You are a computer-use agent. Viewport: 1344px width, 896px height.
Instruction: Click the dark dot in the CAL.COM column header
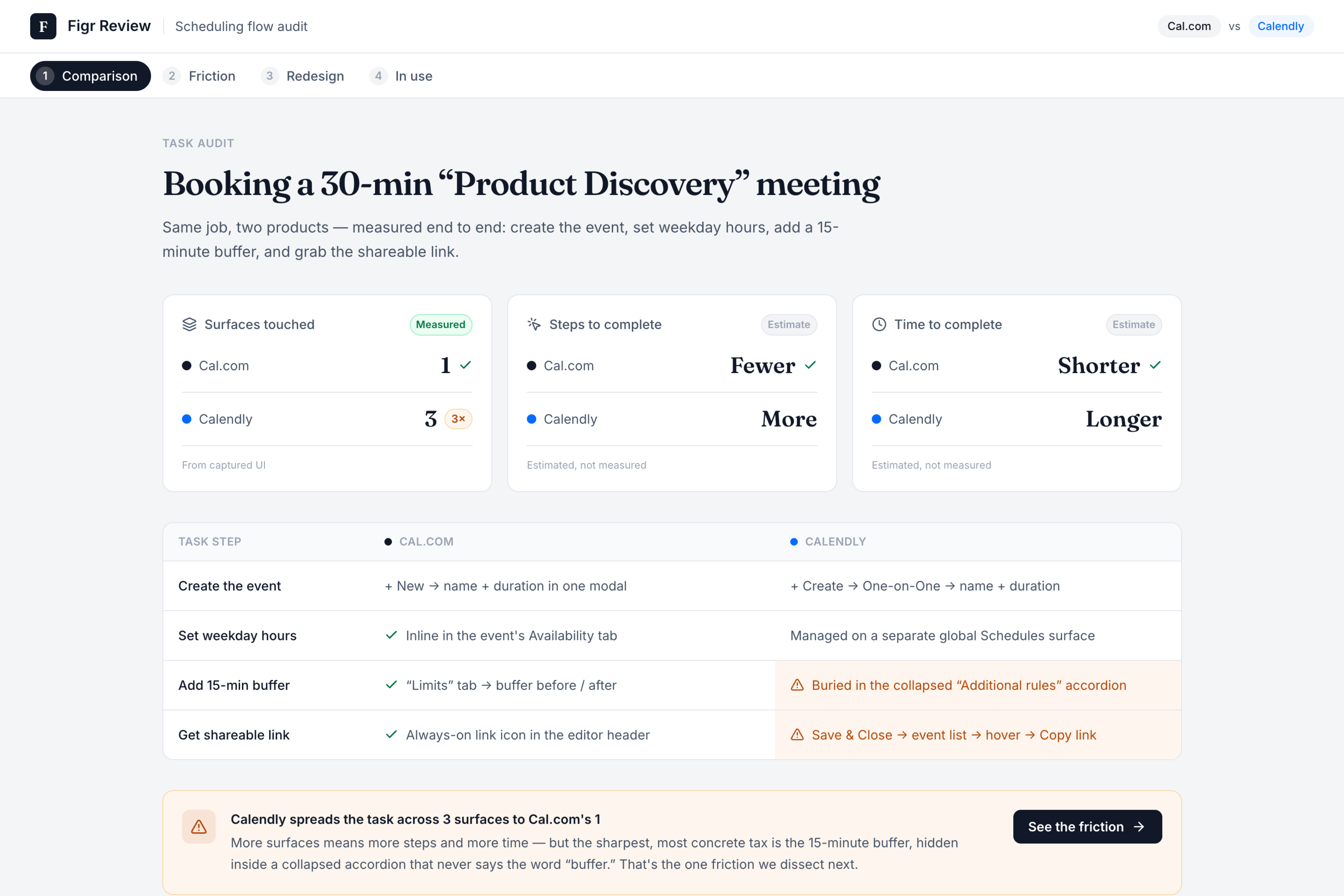point(388,542)
